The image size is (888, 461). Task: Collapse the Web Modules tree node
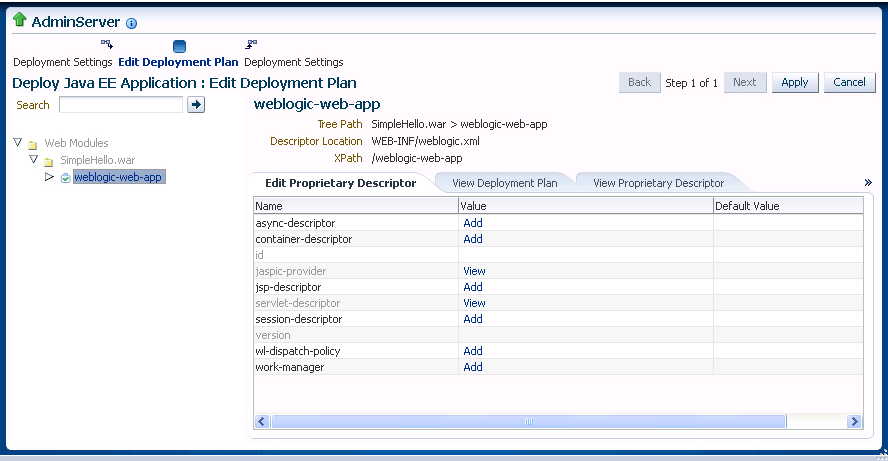pyautogui.click(x=18, y=142)
